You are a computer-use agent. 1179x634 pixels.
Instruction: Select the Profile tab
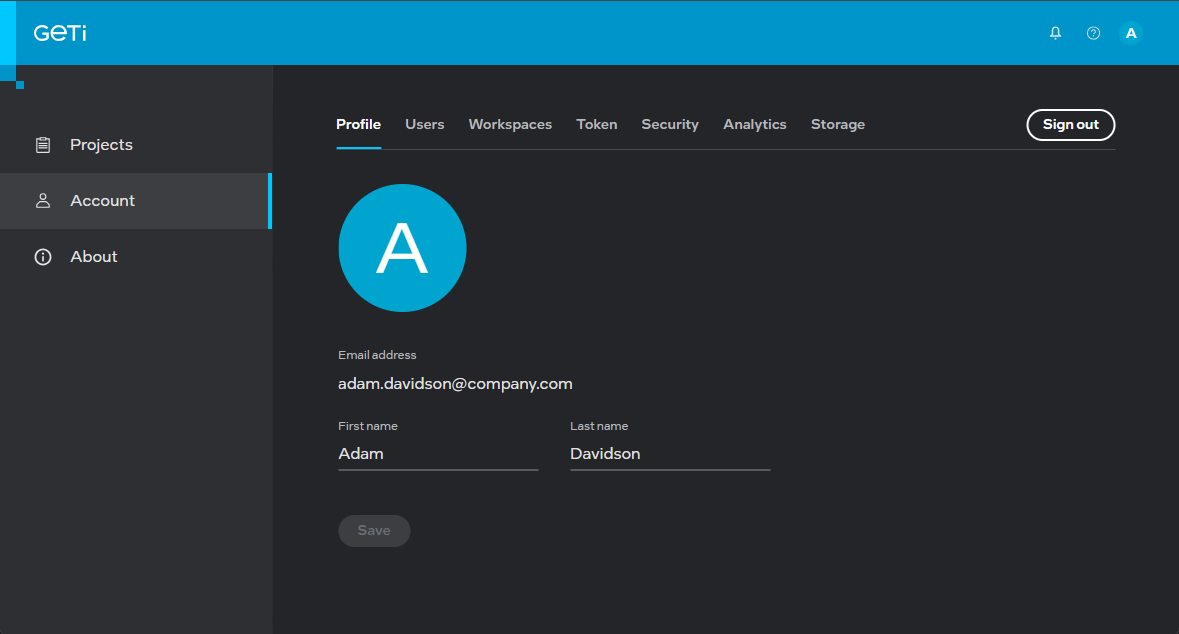358,124
